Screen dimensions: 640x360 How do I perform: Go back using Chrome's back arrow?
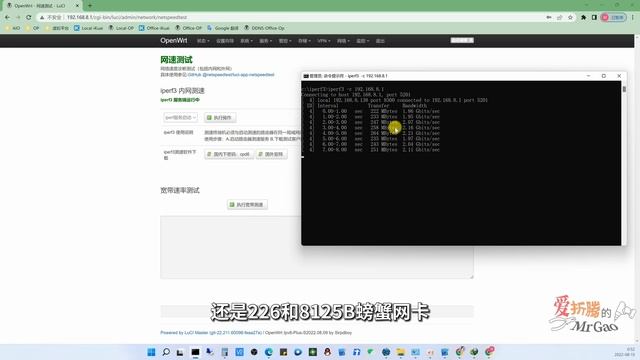coord(7,18)
